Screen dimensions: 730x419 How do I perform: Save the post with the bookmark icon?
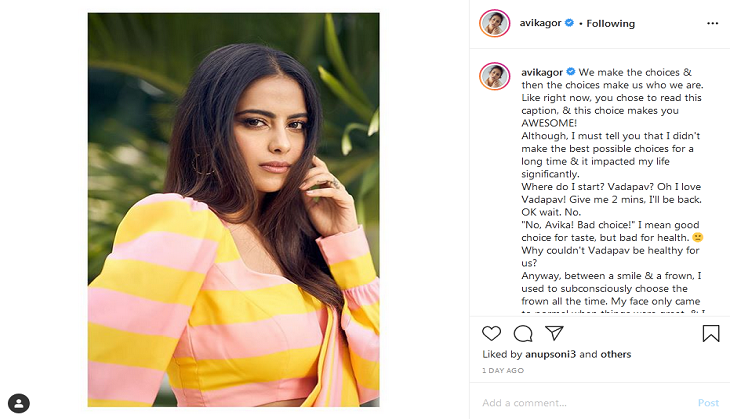pyautogui.click(x=710, y=333)
